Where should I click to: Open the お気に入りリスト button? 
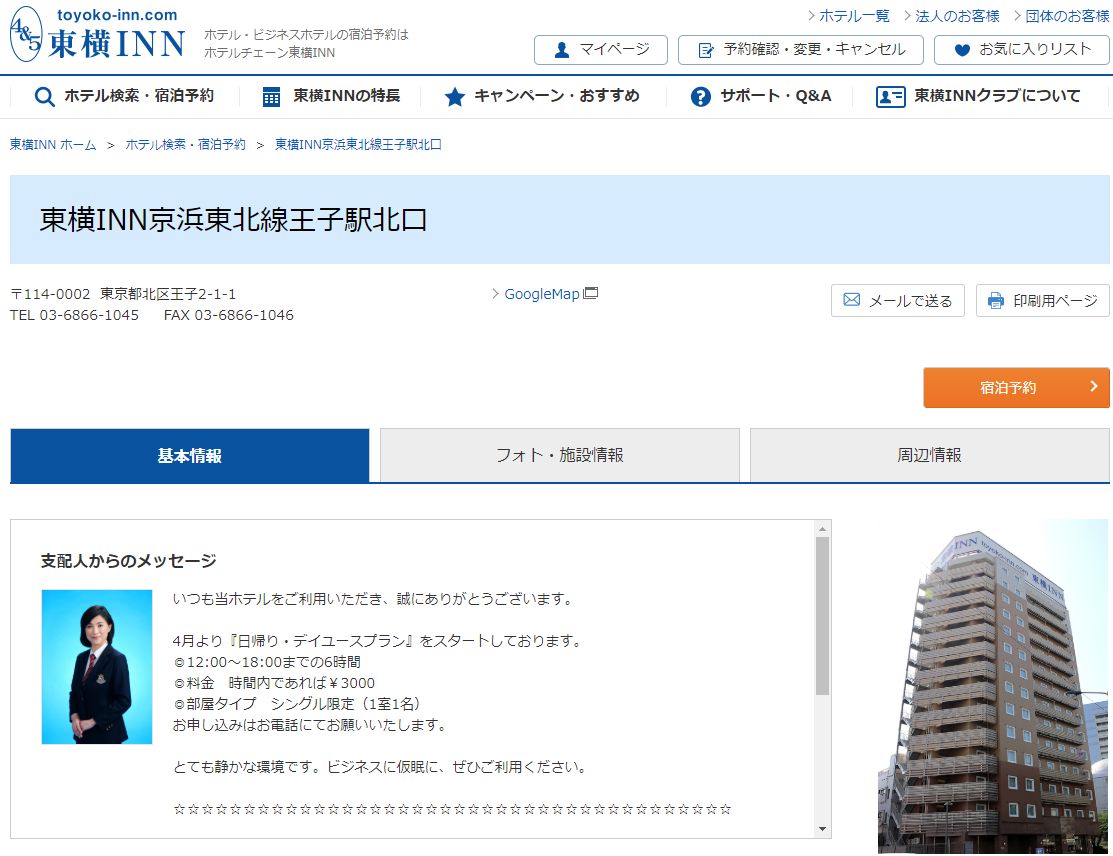(x=1021, y=50)
